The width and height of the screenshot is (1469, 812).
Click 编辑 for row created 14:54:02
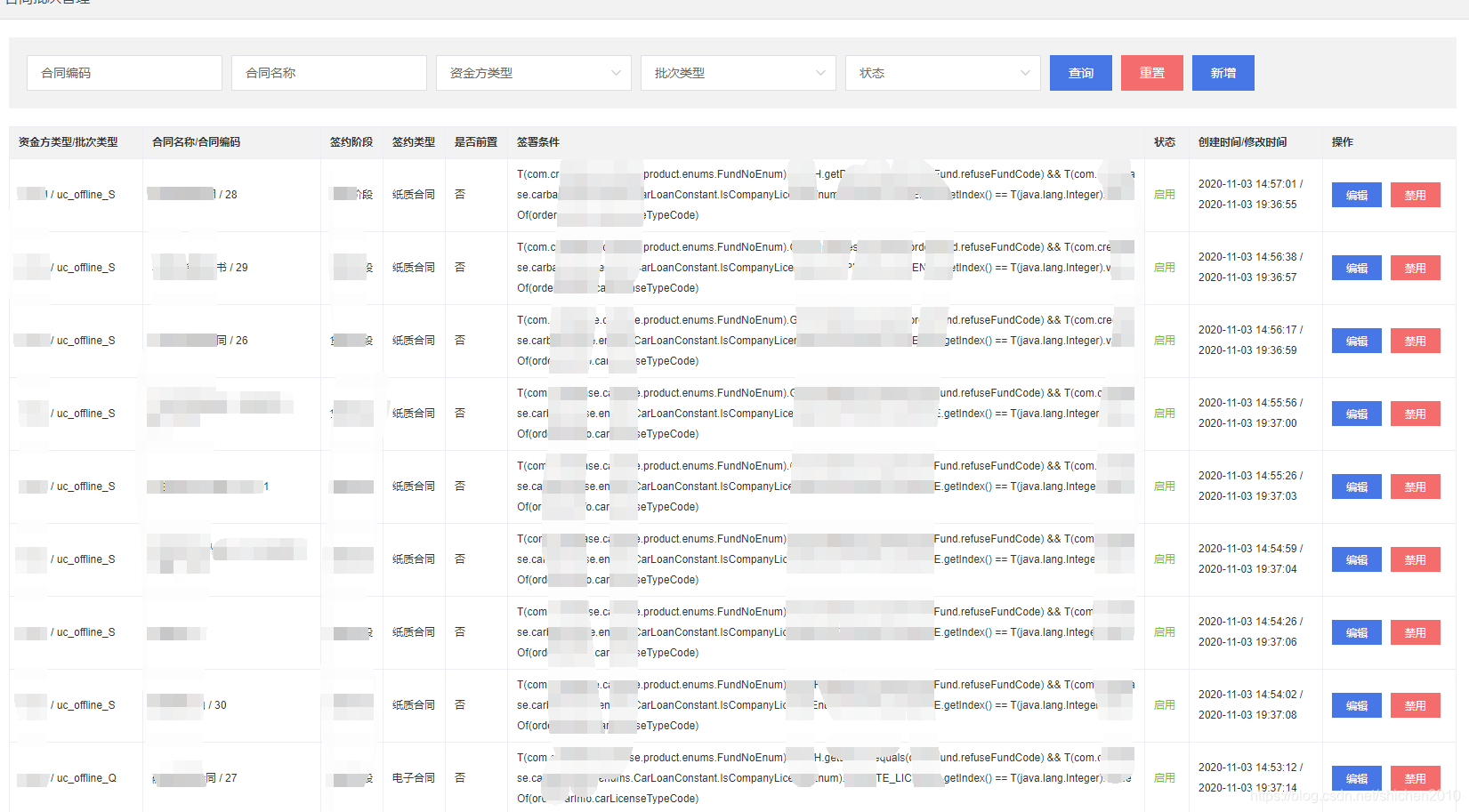pyautogui.click(x=1357, y=705)
